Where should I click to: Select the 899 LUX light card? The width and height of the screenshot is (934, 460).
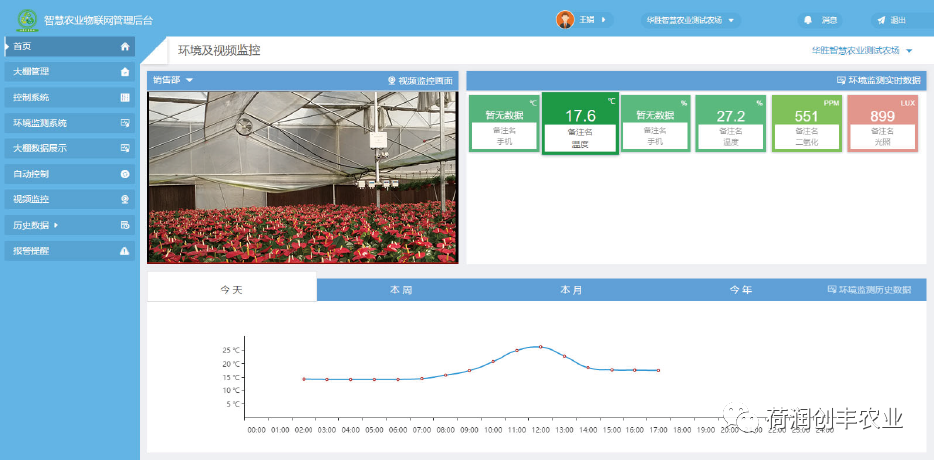[883, 123]
